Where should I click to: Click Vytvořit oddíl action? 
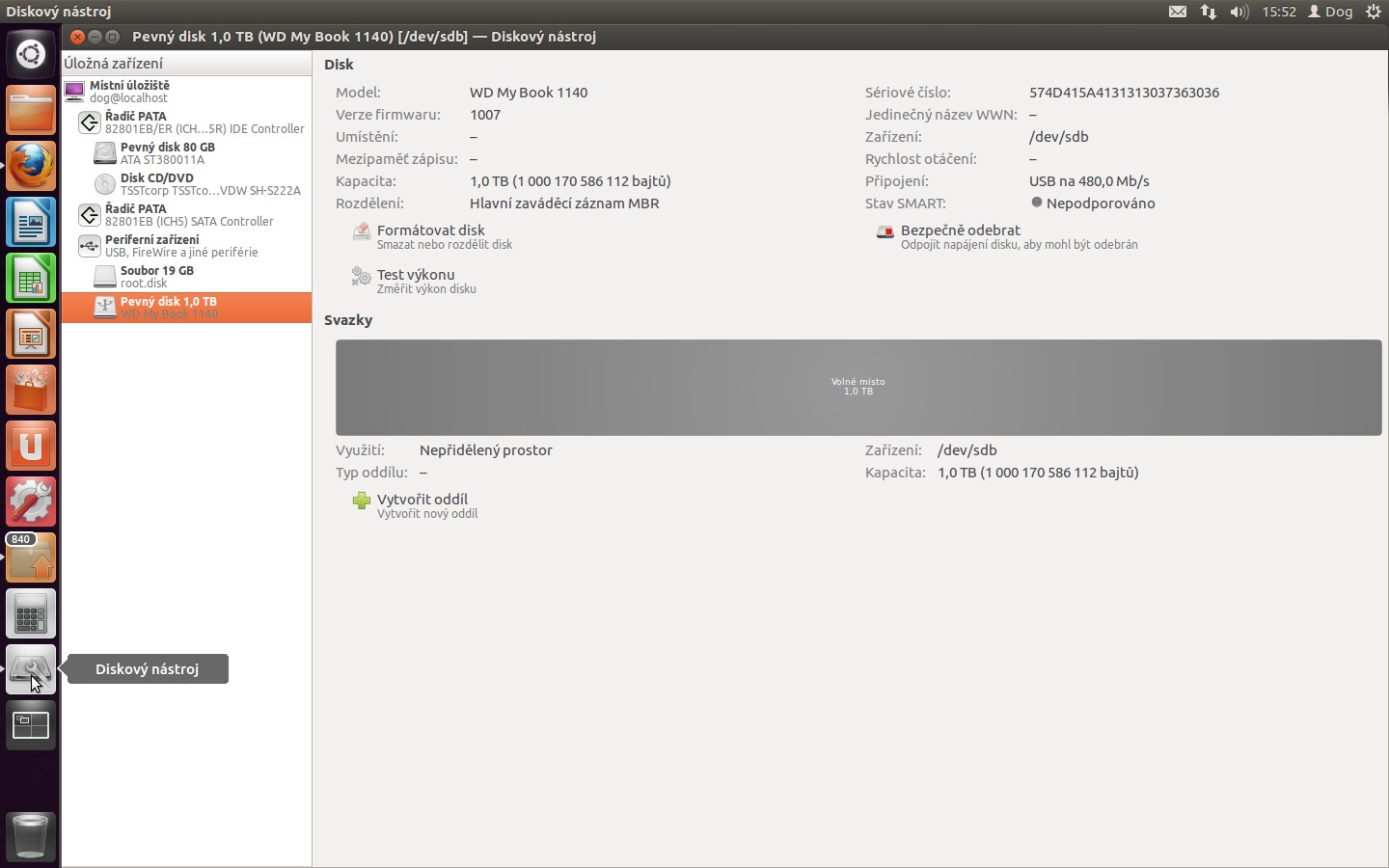[416, 505]
